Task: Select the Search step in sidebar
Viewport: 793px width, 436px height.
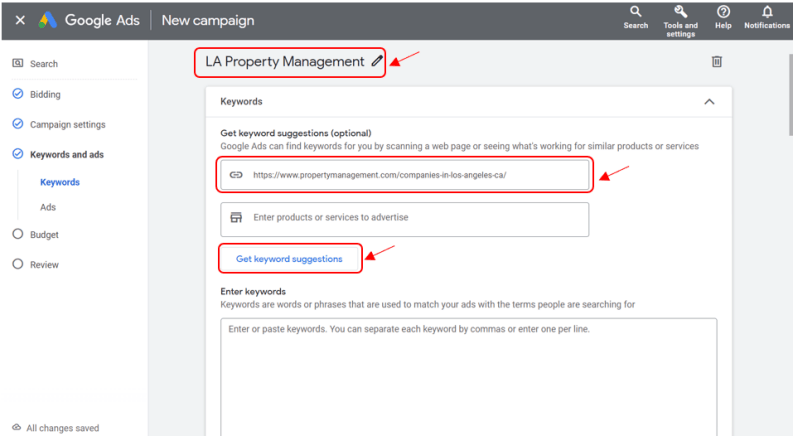Action: 43,64
